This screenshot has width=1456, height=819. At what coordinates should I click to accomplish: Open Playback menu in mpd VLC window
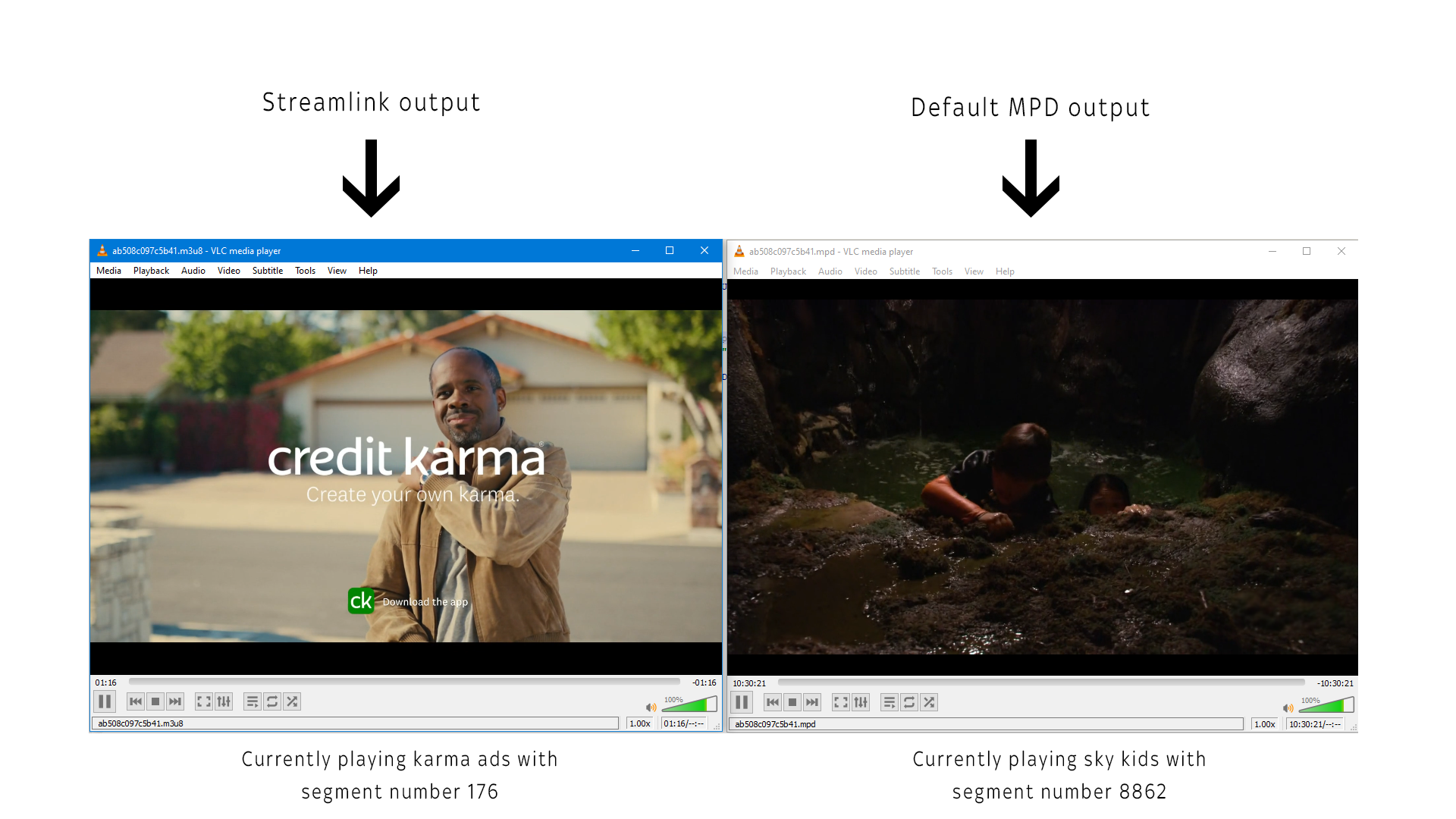[x=788, y=271]
